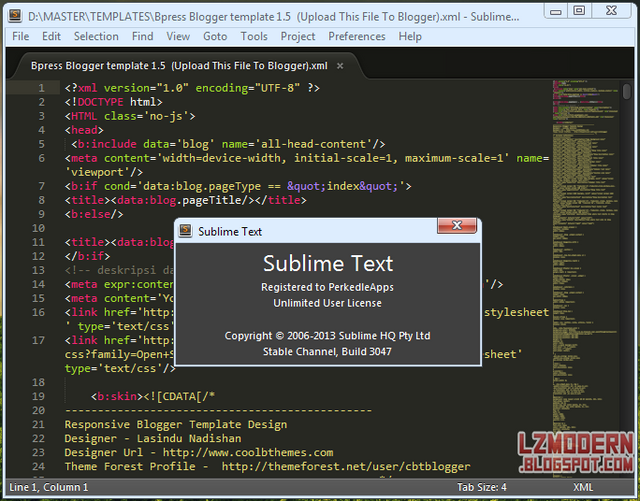Click the b:skin CDATA line
The height and width of the screenshot is (501, 640).
pos(153,396)
